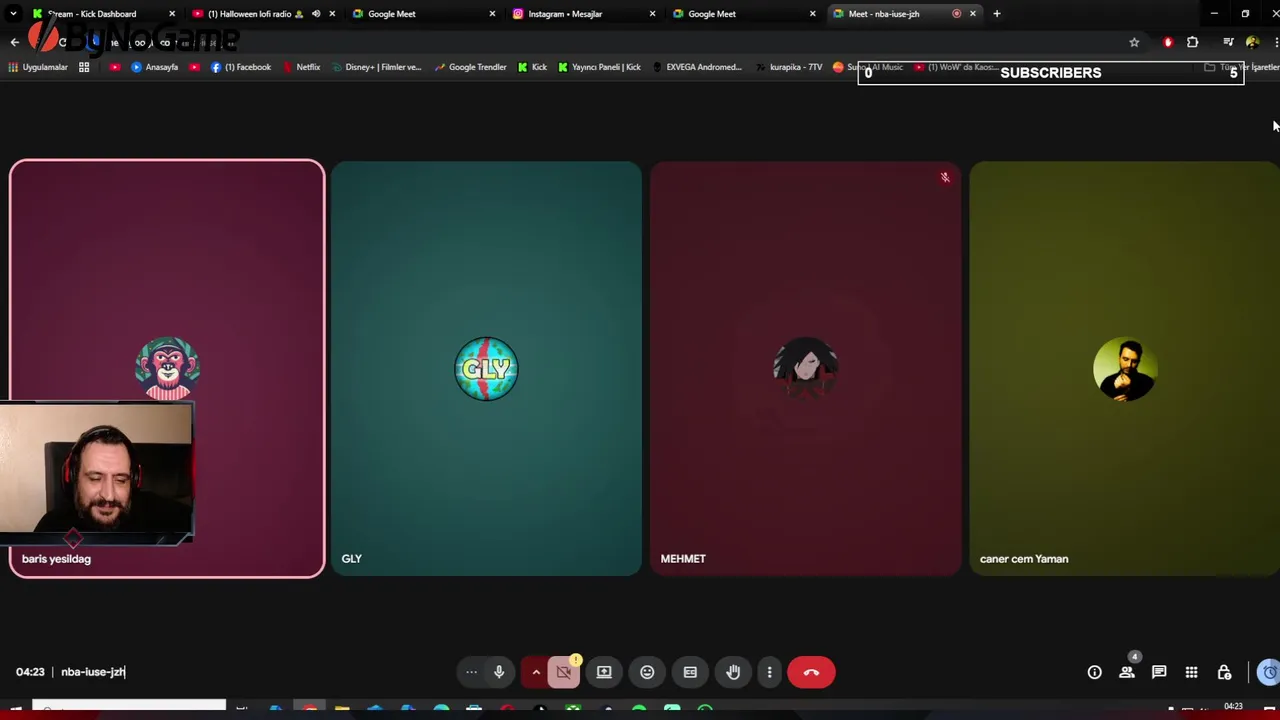This screenshot has height=720, width=1280.
Task: Select caner cem Yaman's tile
Action: pos(1124,369)
